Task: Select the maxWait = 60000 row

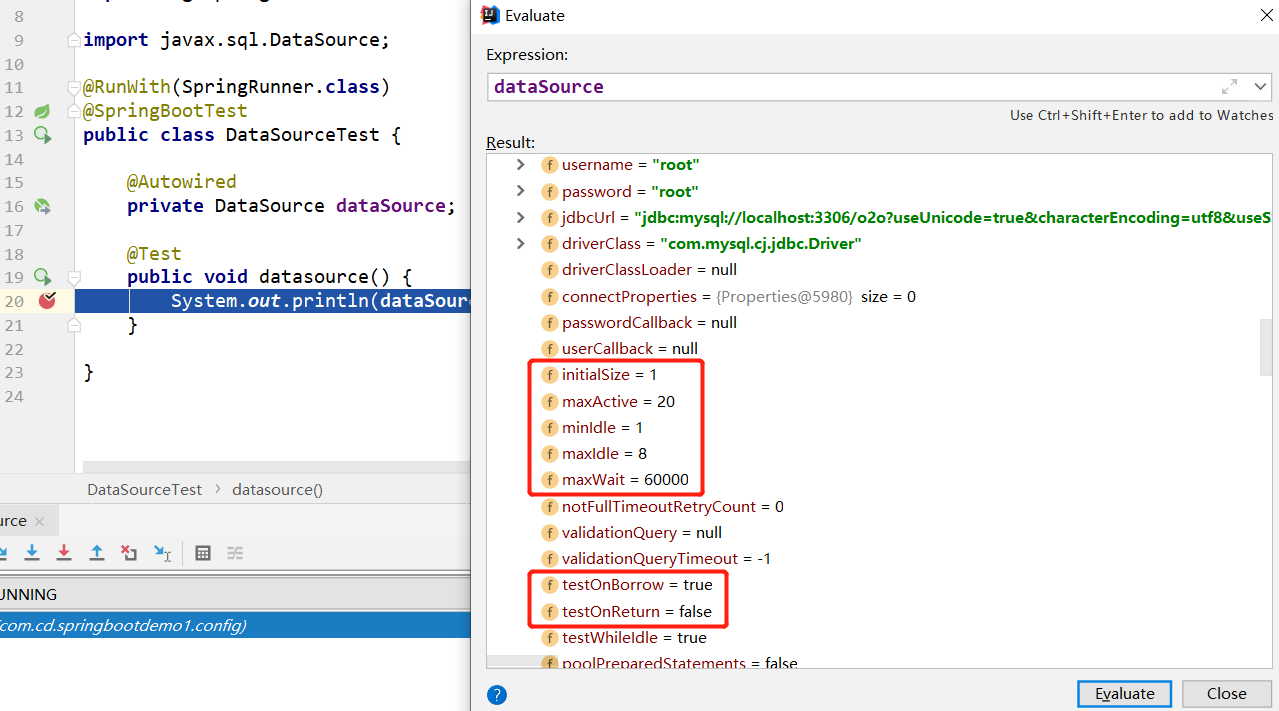Action: [614, 480]
